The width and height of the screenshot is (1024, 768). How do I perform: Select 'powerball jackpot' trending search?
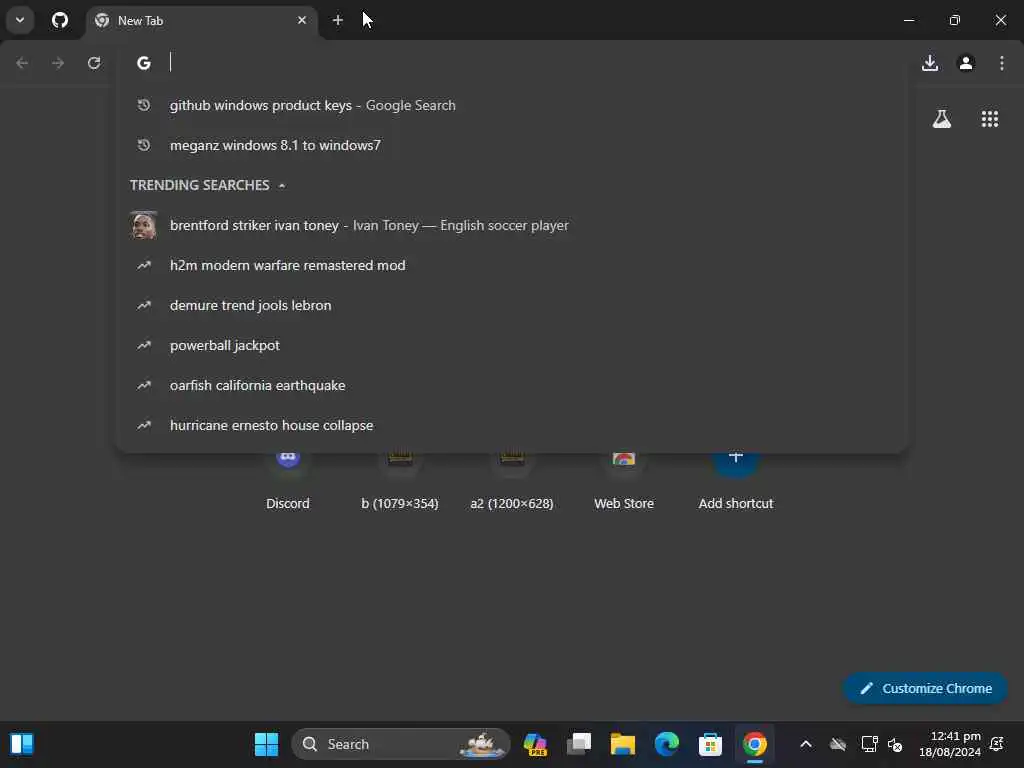(511, 345)
